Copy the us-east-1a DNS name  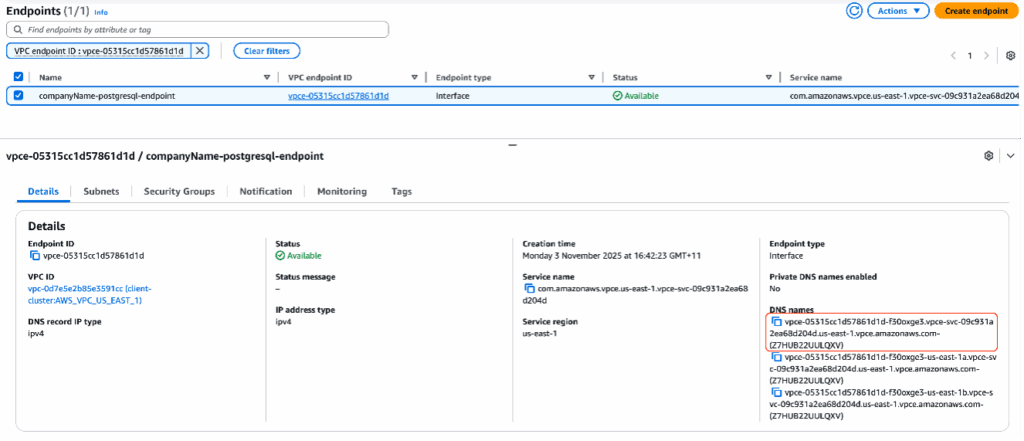click(x=776, y=356)
